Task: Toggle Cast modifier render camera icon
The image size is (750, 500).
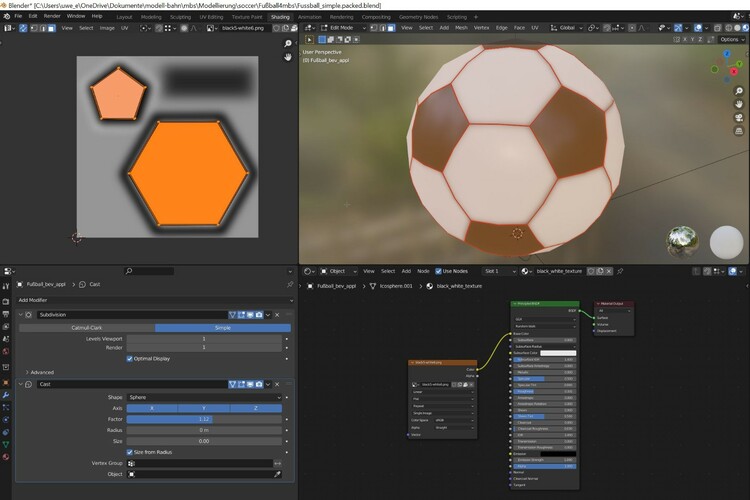Action: click(259, 384)
